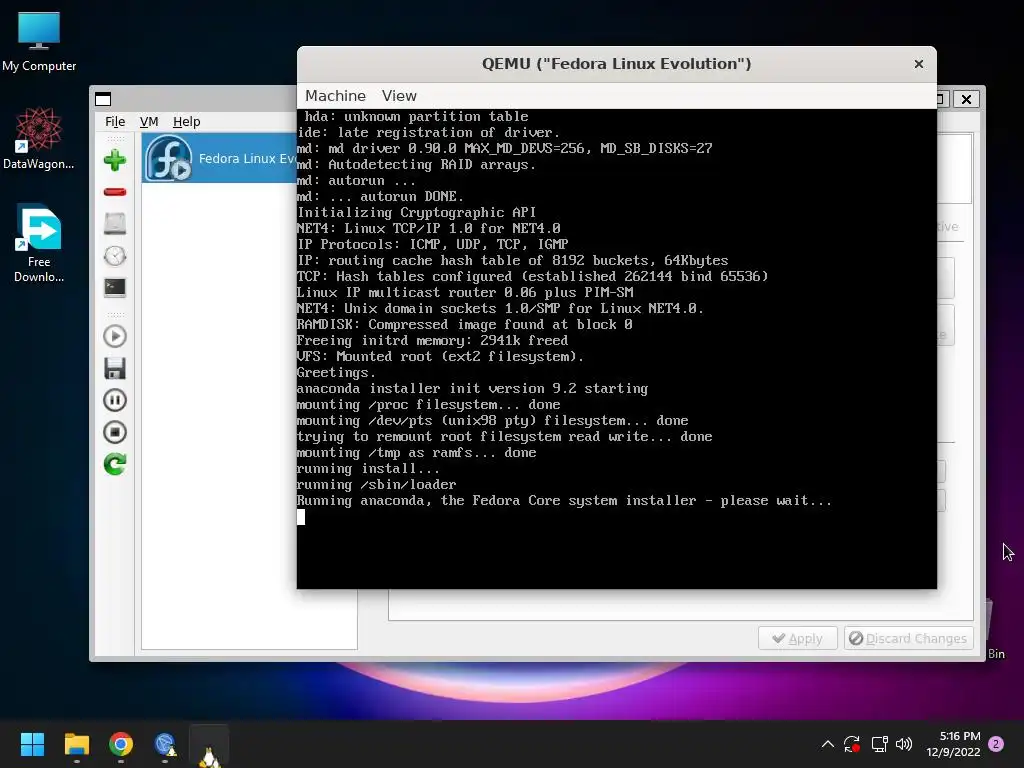Click the volume speaker tray icon

click(904, 744)
